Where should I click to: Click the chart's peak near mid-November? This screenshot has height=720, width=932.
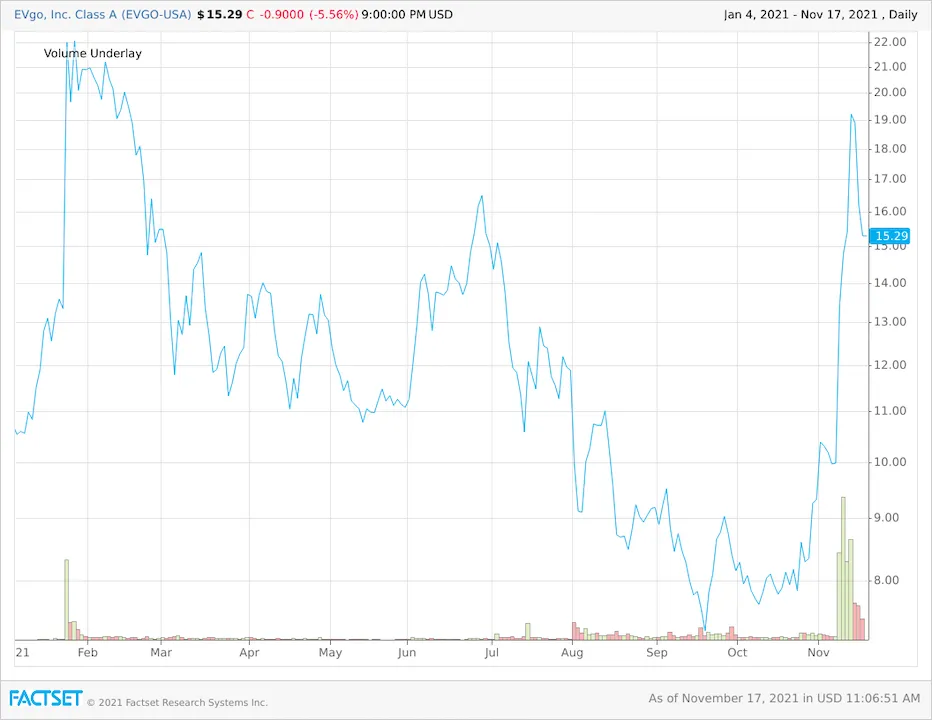click(851, 115)
